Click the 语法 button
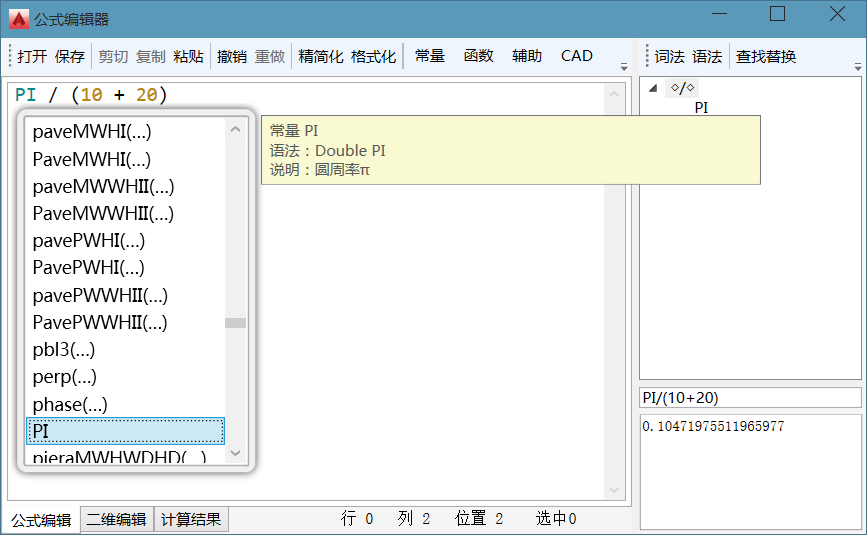This screenshot has width=867, height=535. click(x=707, y=56)
